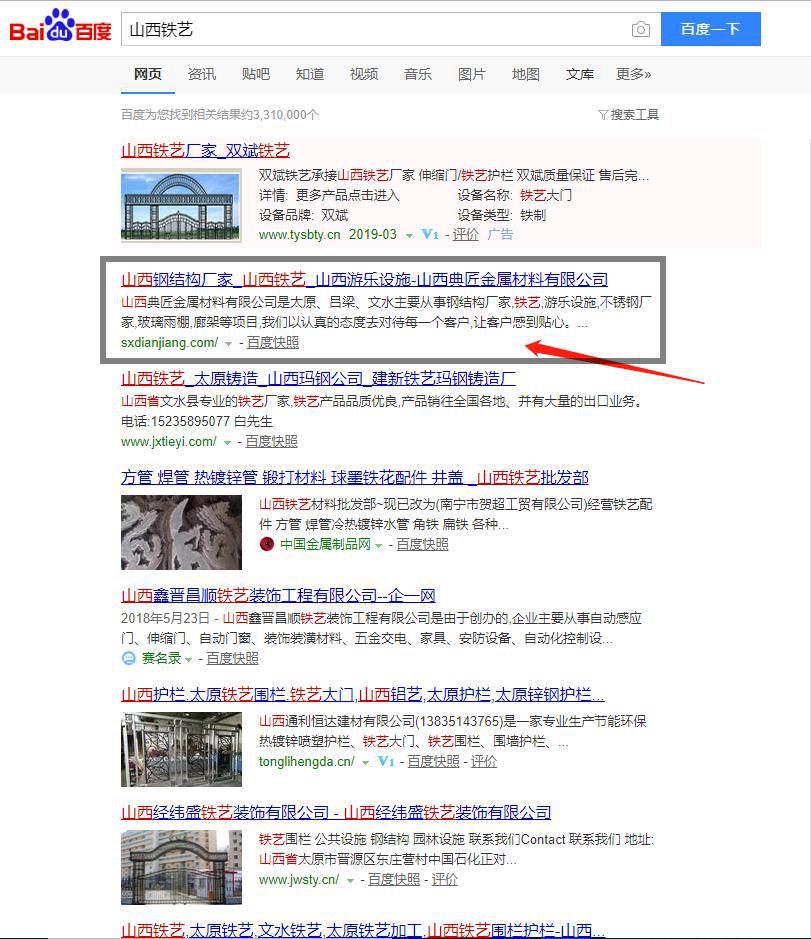Open result 山西铁艺厂家_双斌铁艺
The height and width of the screenshot is (939, 811).
[205, 150]
